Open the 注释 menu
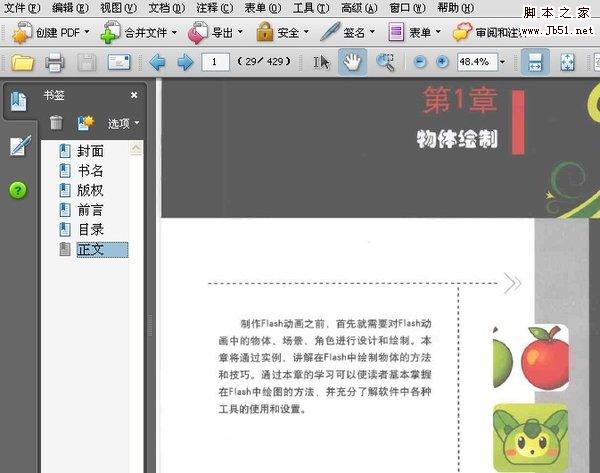Screen dimensions: 600x473 [x=215, y=8]
